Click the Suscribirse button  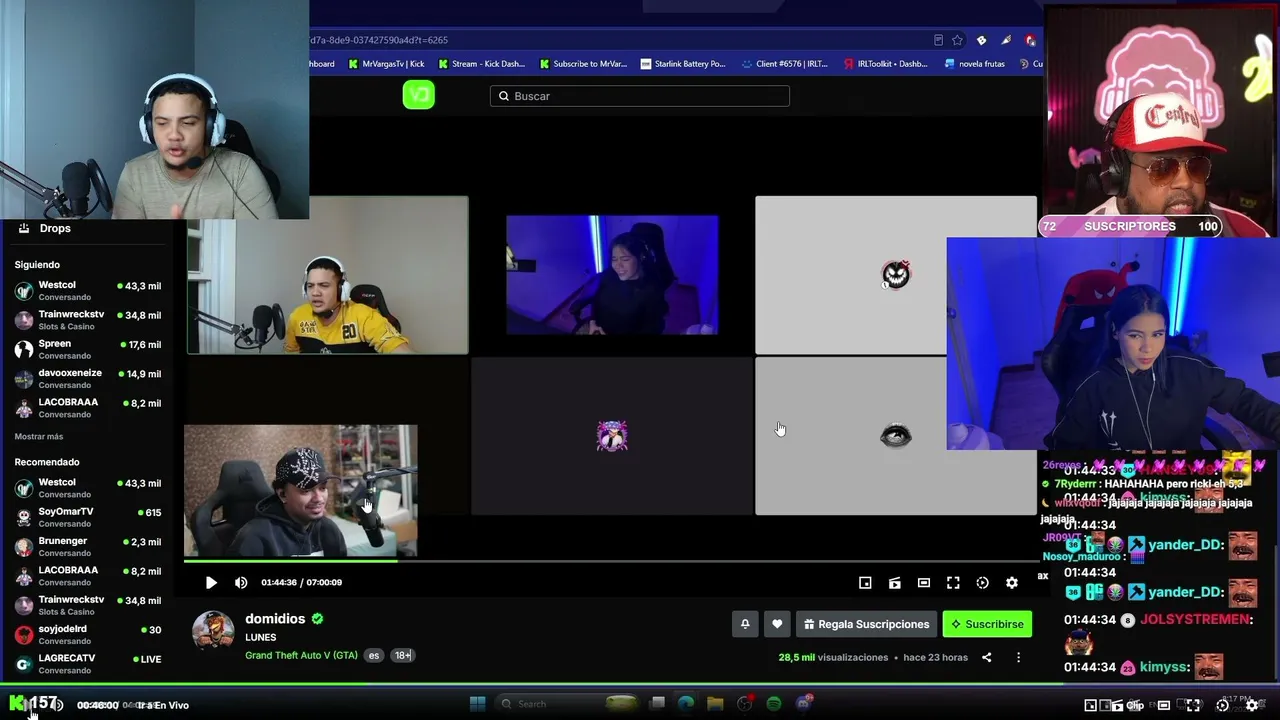click(987, 624)
